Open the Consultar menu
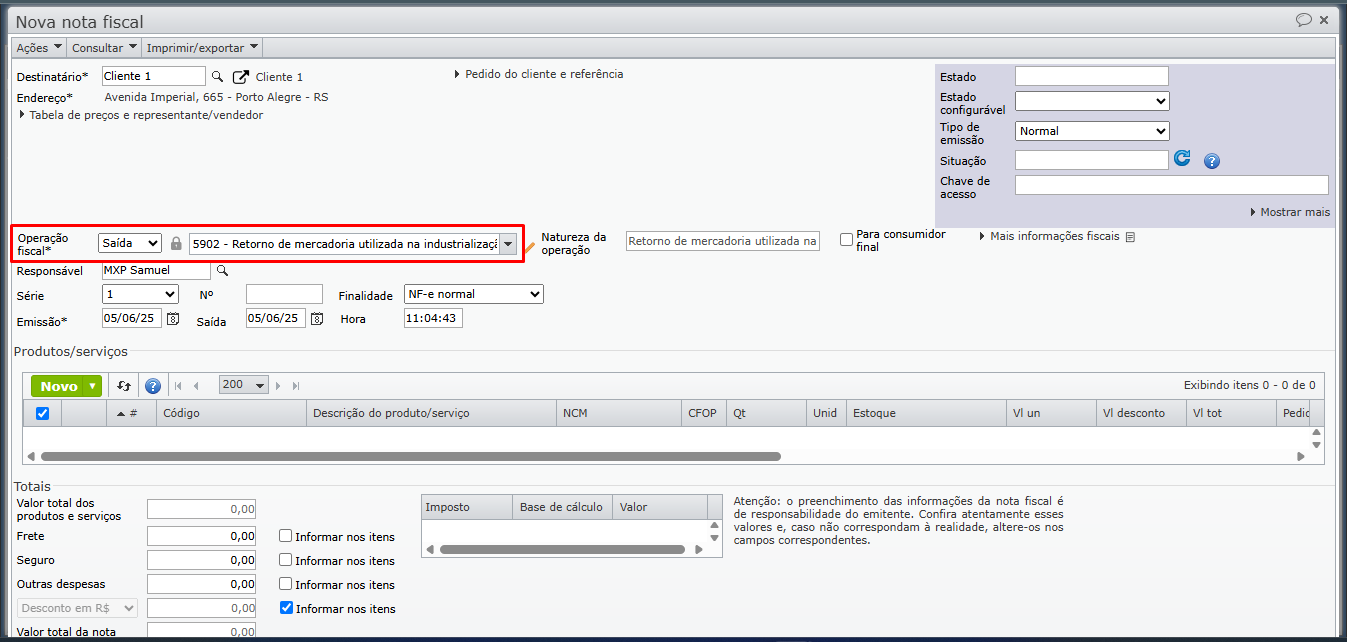The image size is (1347, 642). pyautogui.click(x=104, y=47)
